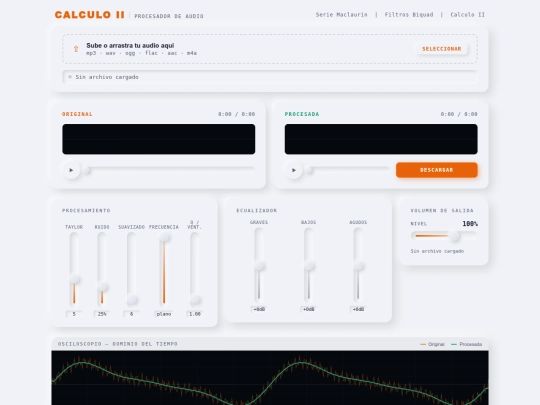Image resolution: width=540 pixels, height=405 pixels.
Task: Click the PROCESADA panel heading
Action: pos(302,114)
